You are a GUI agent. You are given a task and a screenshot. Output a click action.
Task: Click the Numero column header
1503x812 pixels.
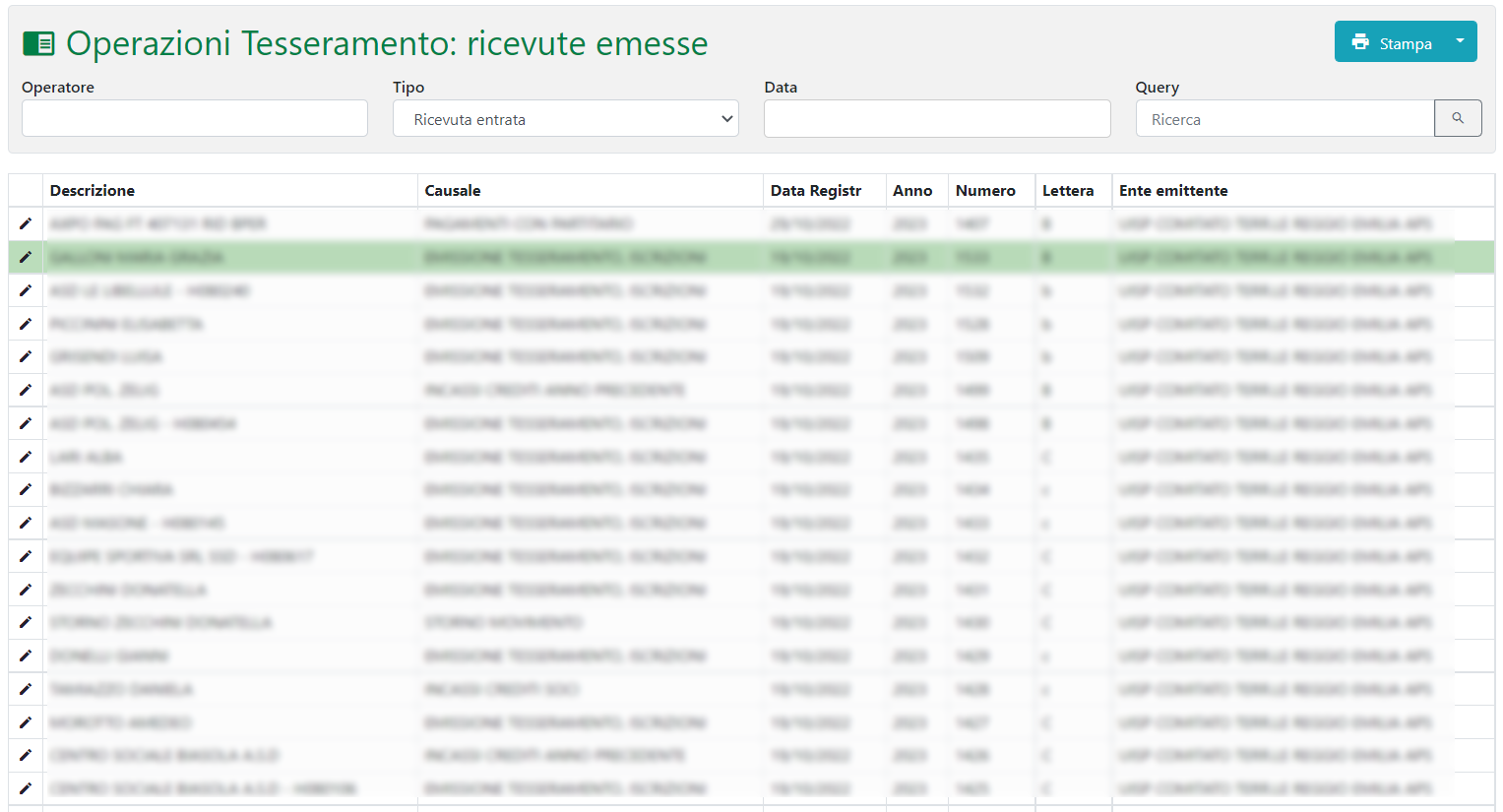(985, 191)
